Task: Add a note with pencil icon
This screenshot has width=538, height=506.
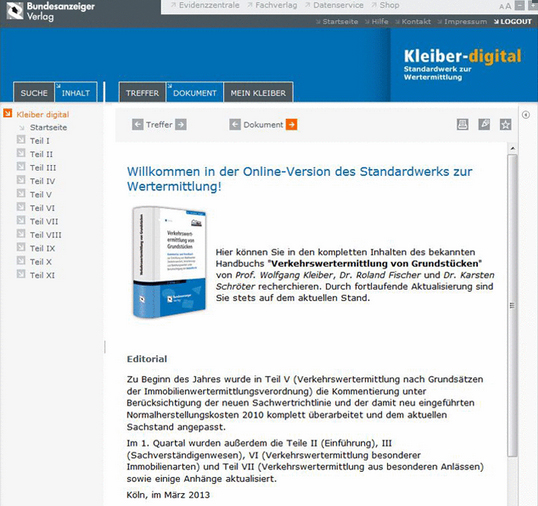Action: click(x=484, y=124)
